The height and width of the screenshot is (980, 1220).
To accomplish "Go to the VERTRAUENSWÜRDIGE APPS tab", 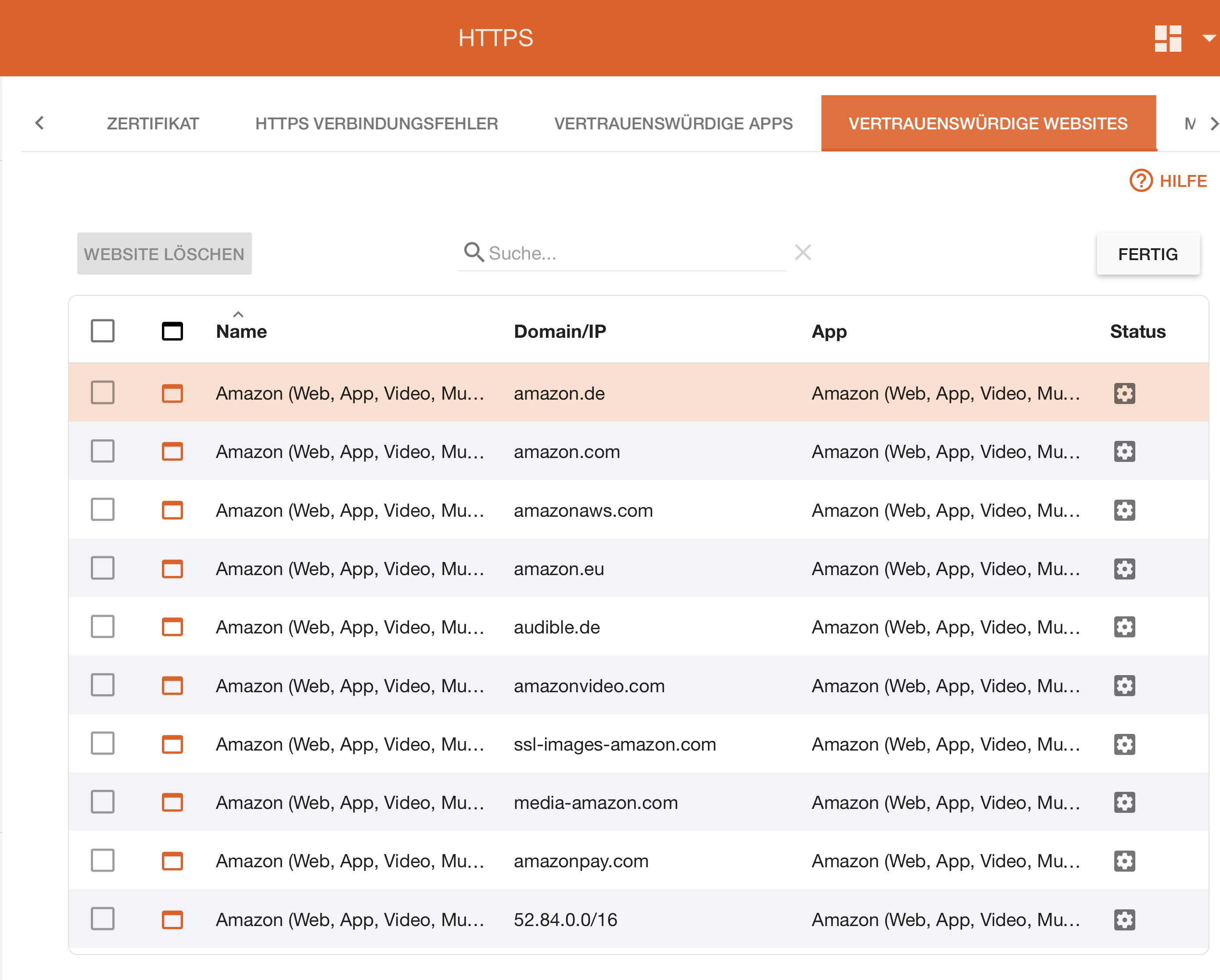I will click(x=673, y=123).
